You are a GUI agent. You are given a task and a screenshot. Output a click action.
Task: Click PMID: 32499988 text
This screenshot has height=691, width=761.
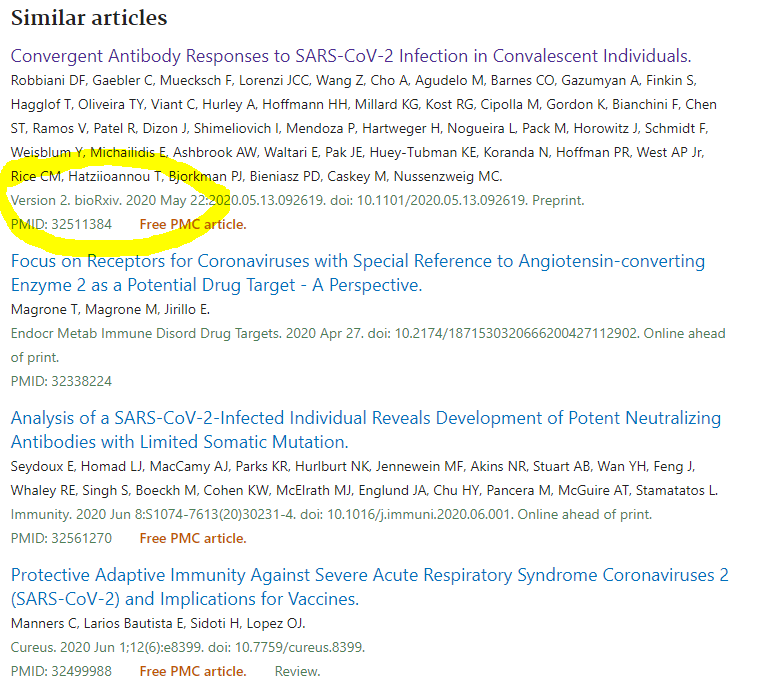[61, 671]
